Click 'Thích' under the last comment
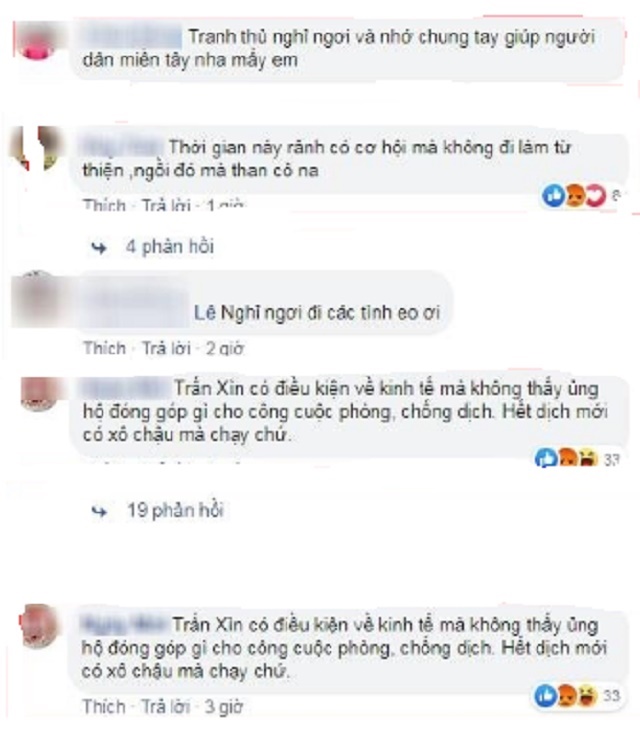Screen dimensions: 640x753 104,707
